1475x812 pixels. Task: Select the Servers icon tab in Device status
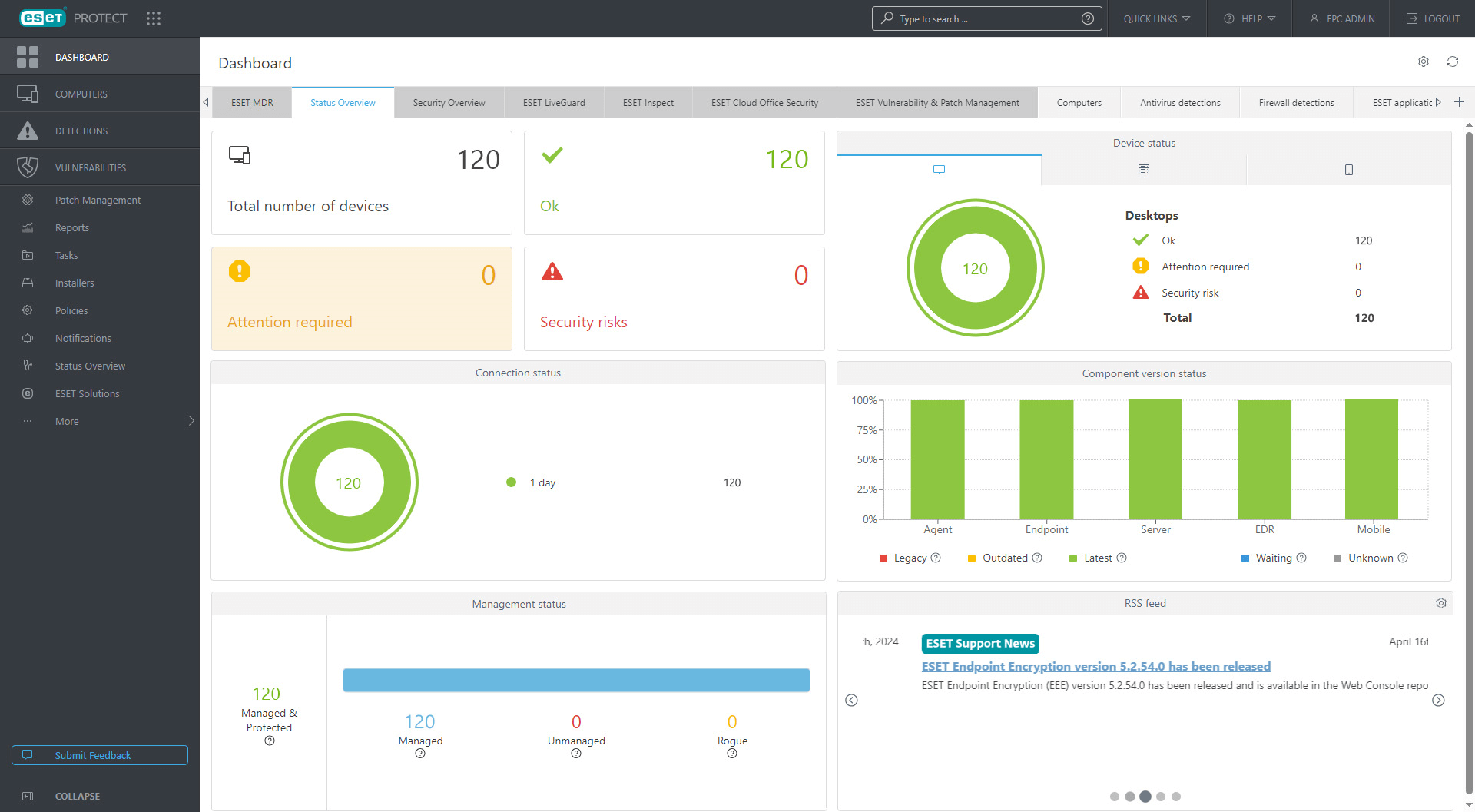click(x=1144, y=170)
